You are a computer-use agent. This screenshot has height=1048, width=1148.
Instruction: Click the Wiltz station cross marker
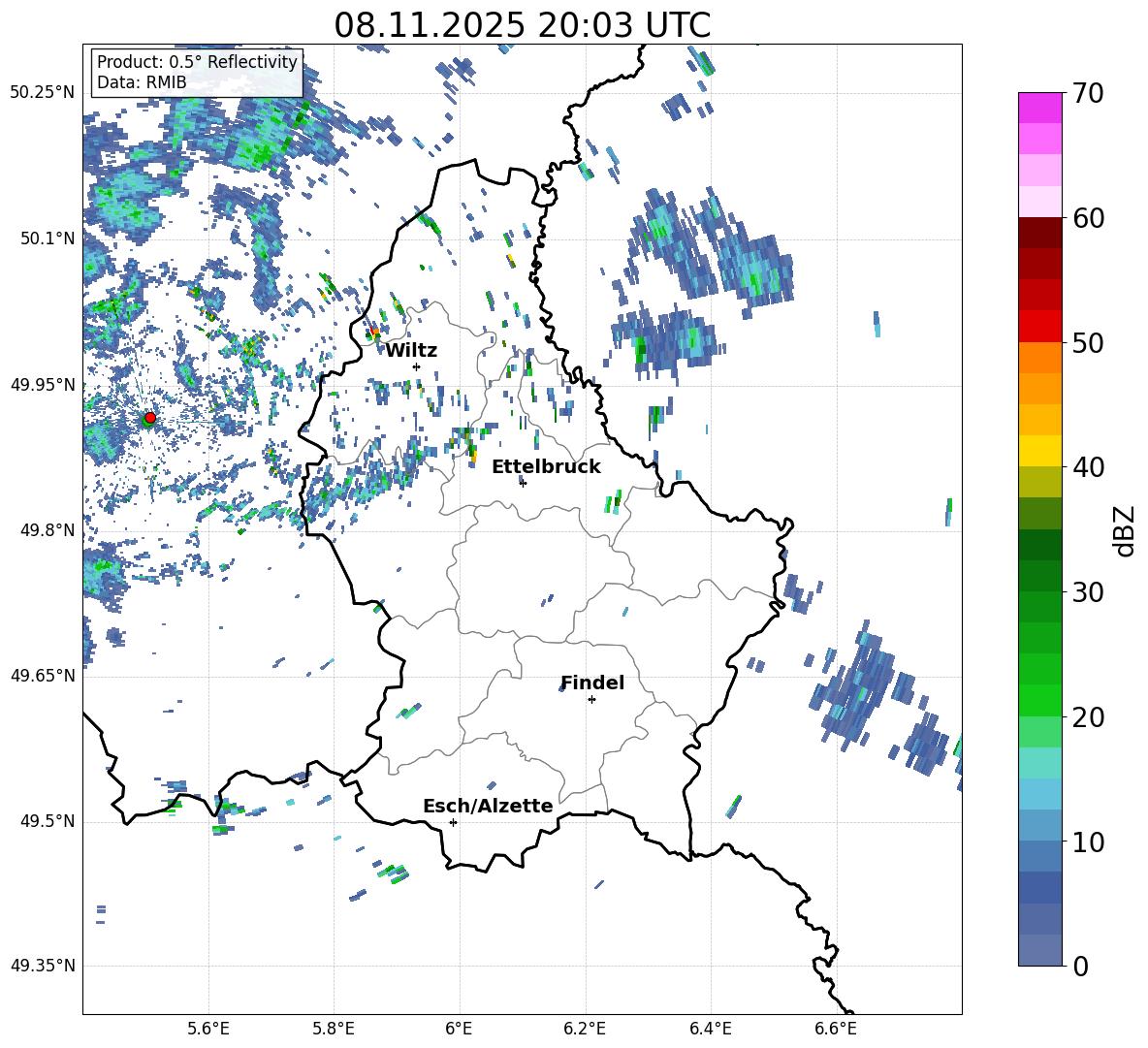417,366
